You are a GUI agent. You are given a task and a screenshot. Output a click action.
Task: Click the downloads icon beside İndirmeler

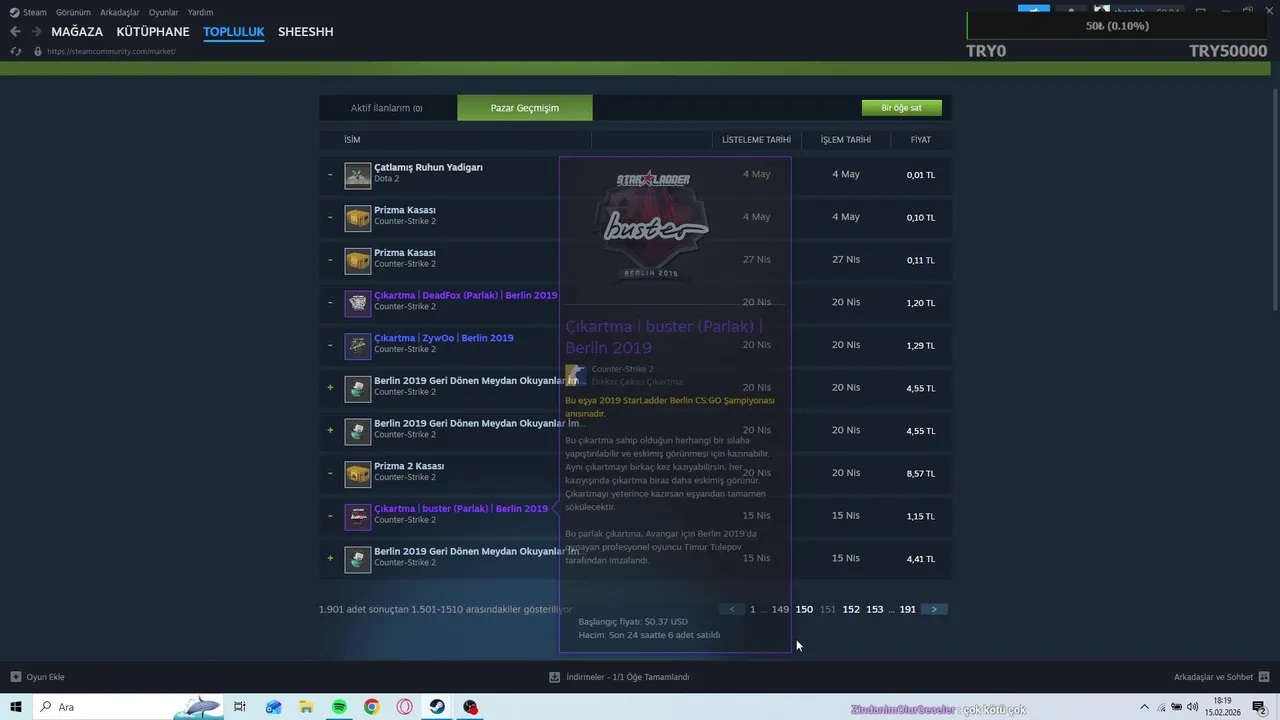click(x=554, y=677)
